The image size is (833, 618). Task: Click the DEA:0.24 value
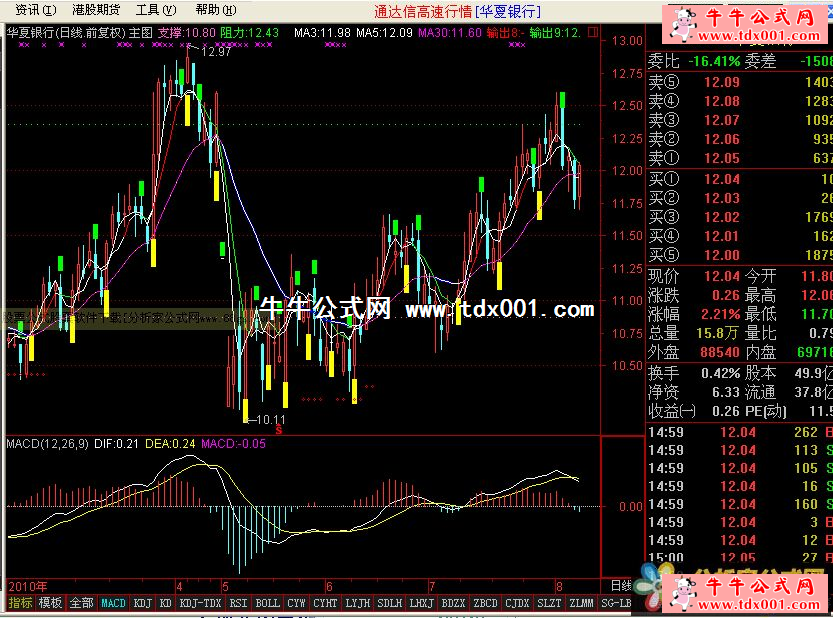(170, 444)
